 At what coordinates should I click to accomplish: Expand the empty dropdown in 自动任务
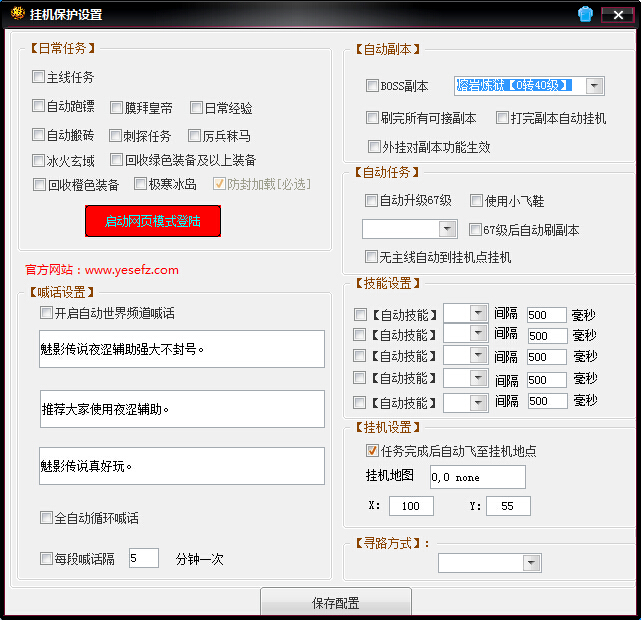click(448, 229)
